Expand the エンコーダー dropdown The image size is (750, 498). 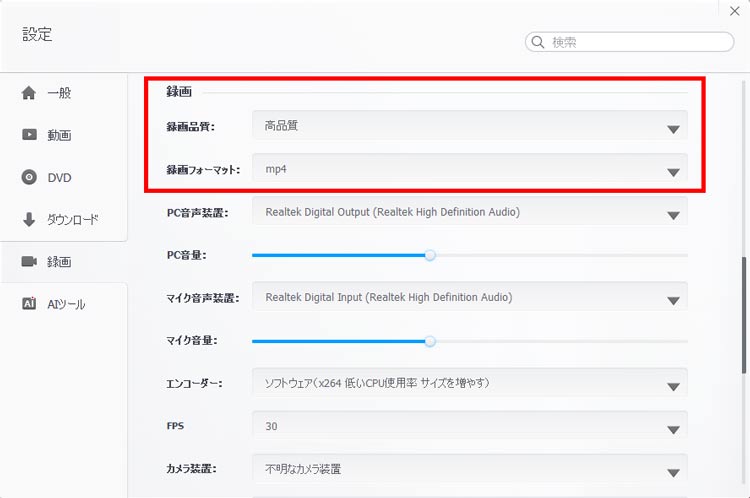coord(470,383)
